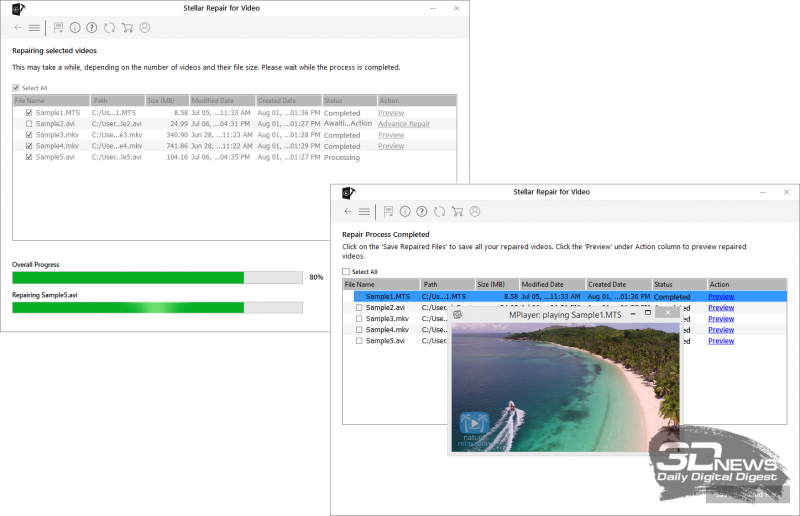Maximize the MPlayer window

tap(648, 313)
